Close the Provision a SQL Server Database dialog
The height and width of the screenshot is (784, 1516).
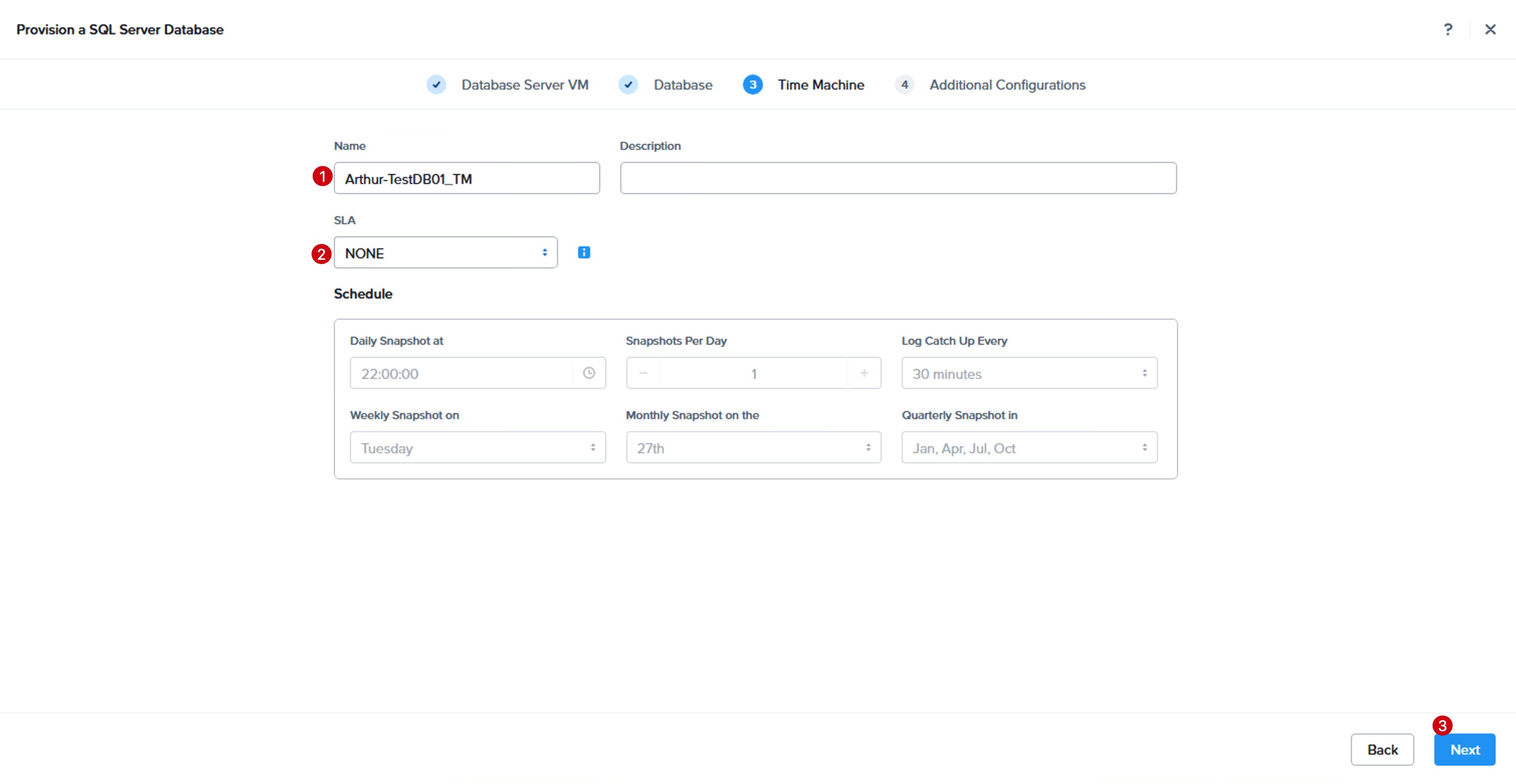pyautogui.click(x=1490, y=30)
